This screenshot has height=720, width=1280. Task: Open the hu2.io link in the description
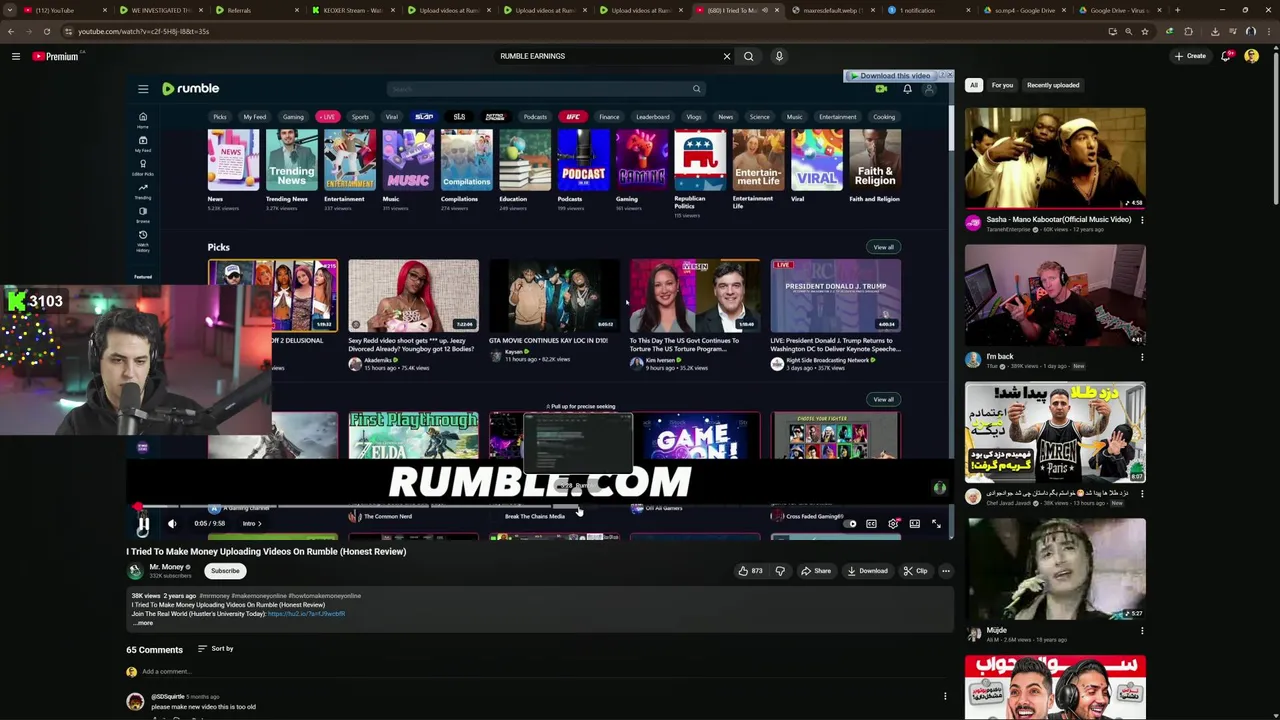pos(306,614)
